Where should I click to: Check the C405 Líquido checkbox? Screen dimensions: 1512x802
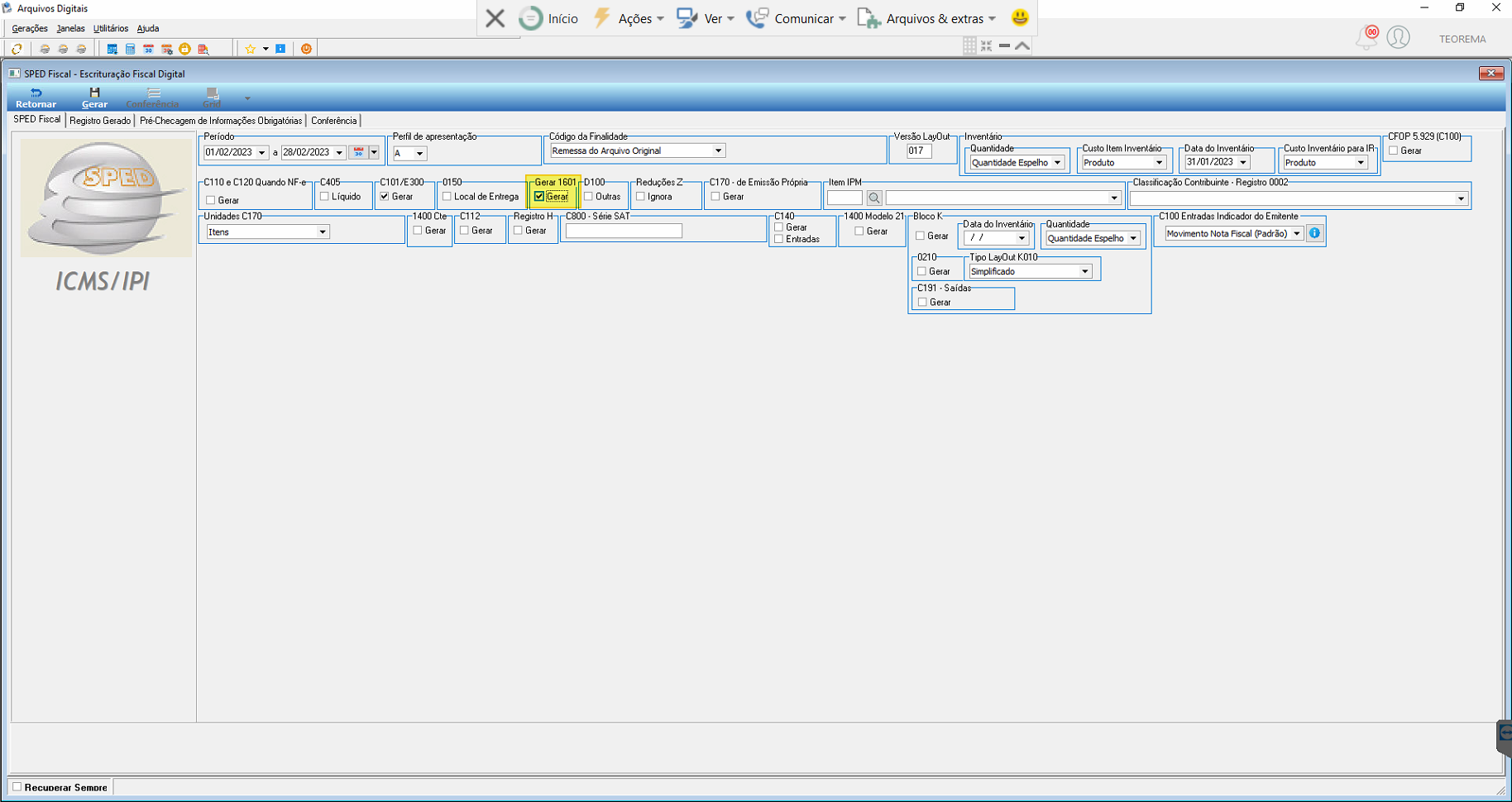[324, 197]
